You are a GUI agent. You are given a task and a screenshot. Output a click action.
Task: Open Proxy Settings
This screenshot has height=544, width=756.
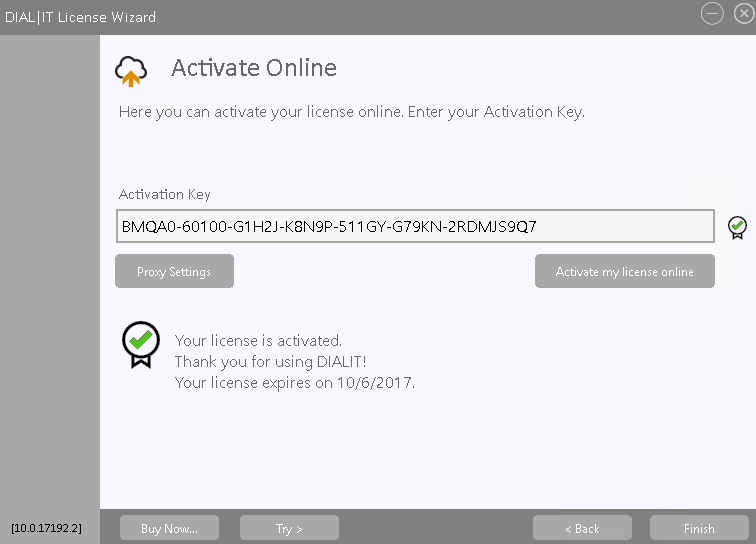(174, 272)
